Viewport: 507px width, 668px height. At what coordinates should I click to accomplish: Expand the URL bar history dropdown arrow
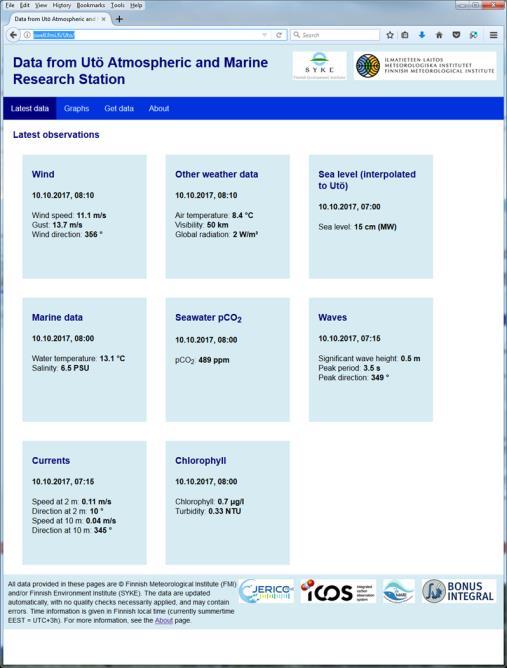tap(265, 35)
